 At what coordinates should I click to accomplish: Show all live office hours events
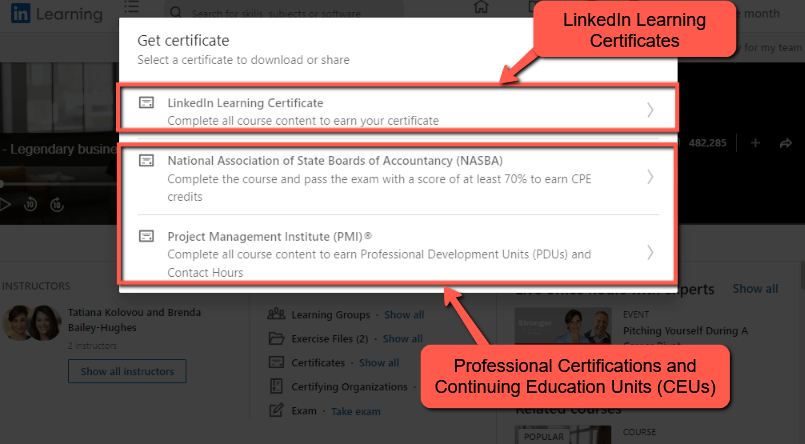click(755, 289)
